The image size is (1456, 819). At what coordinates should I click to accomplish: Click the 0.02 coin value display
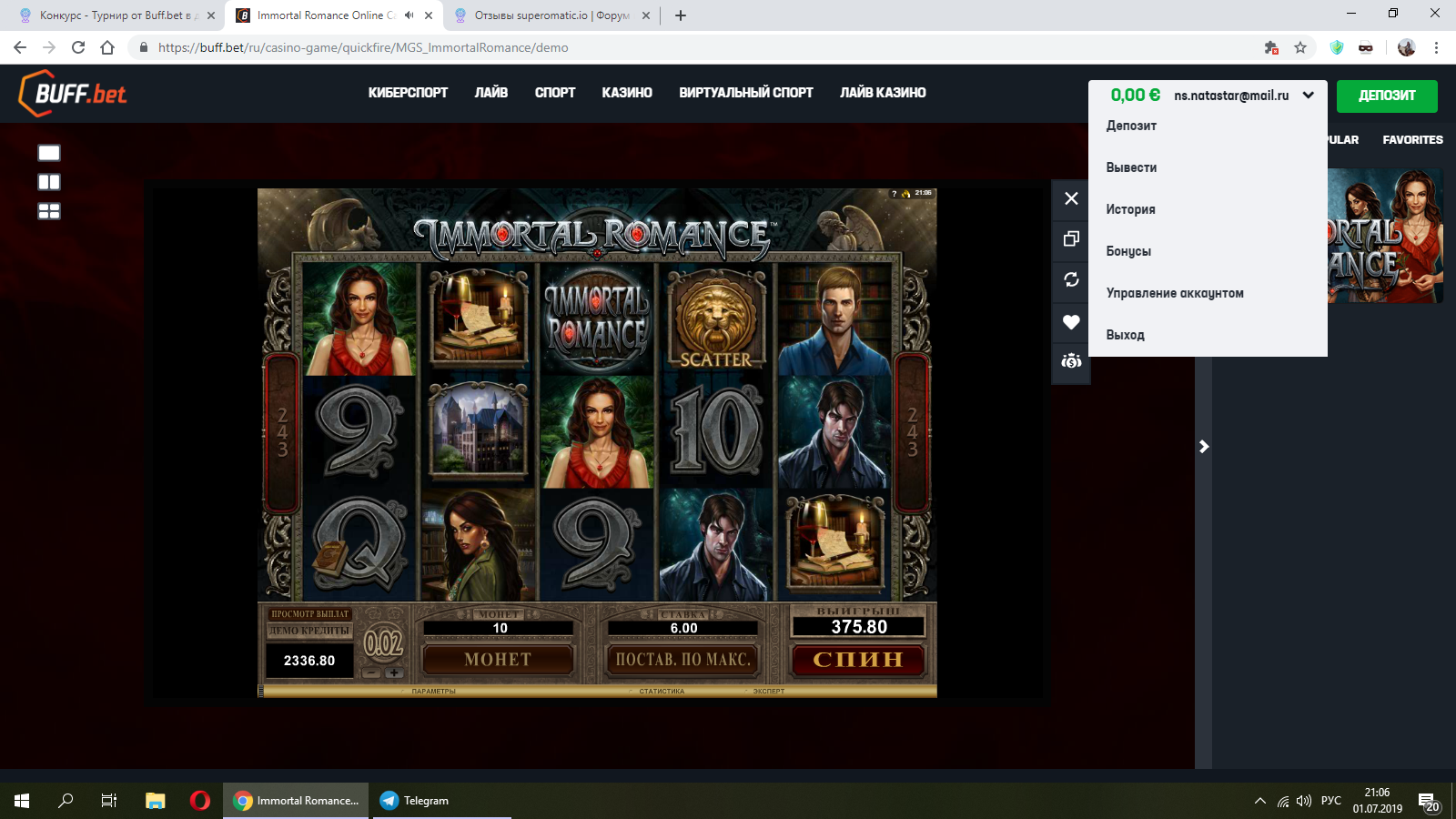click(383, 644)
